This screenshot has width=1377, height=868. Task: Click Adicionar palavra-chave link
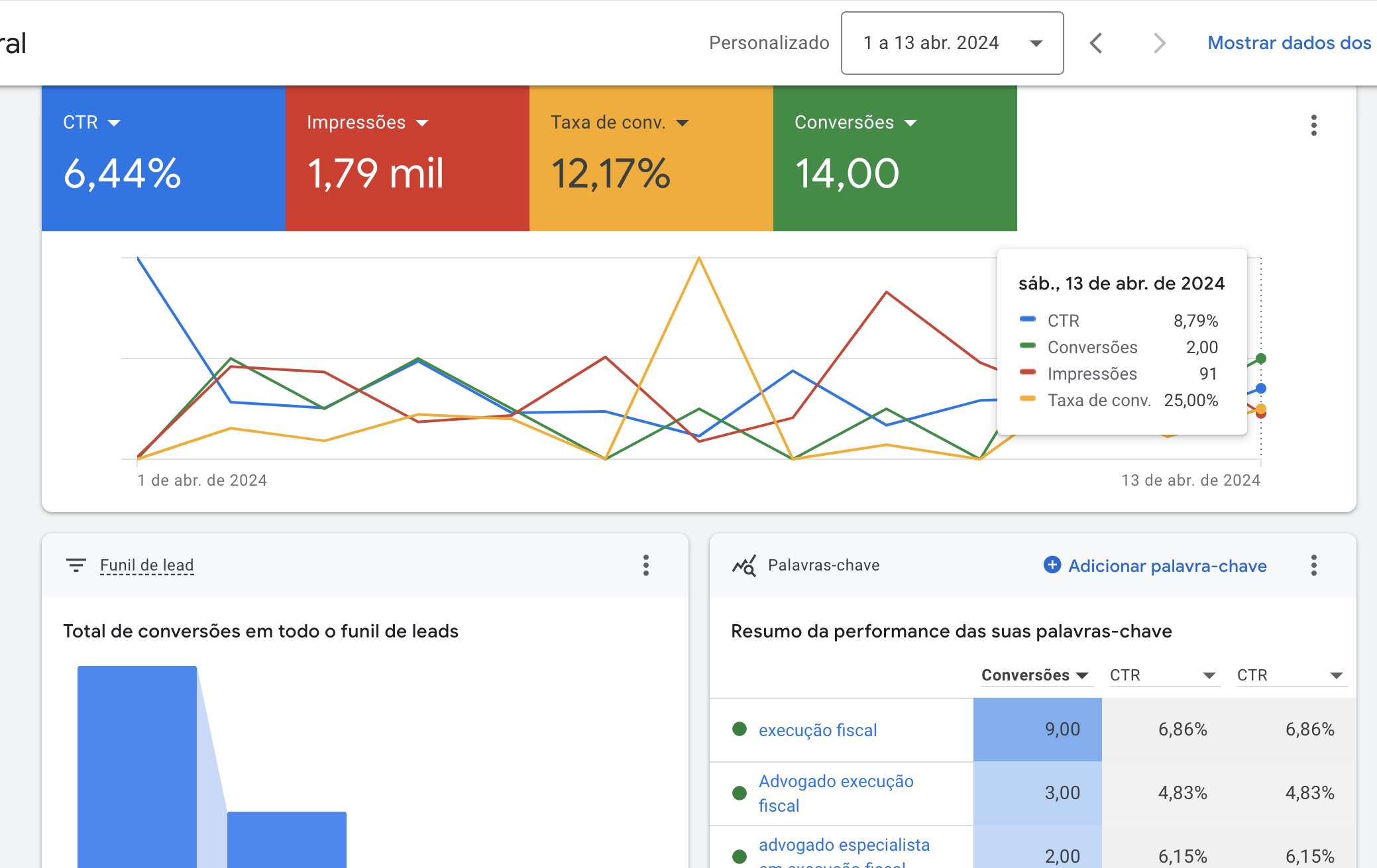(x=1167, y=566)
